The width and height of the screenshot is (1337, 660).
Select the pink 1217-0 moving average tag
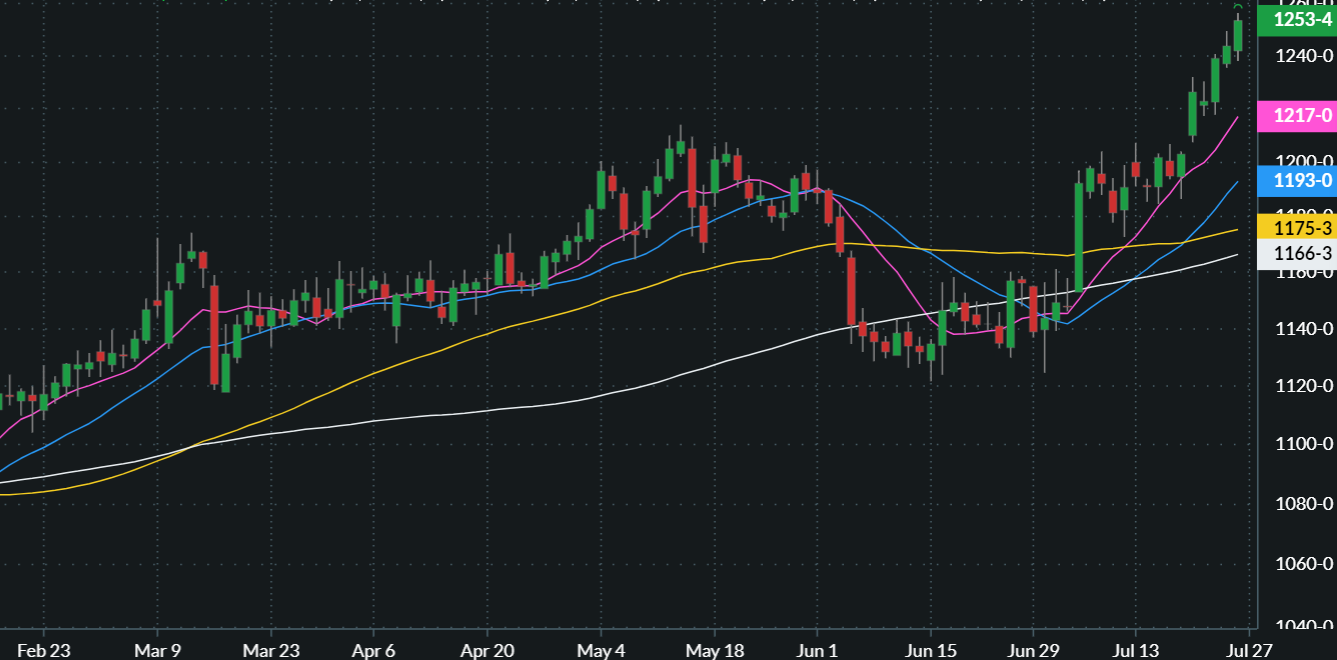[x=1297, y=116]
